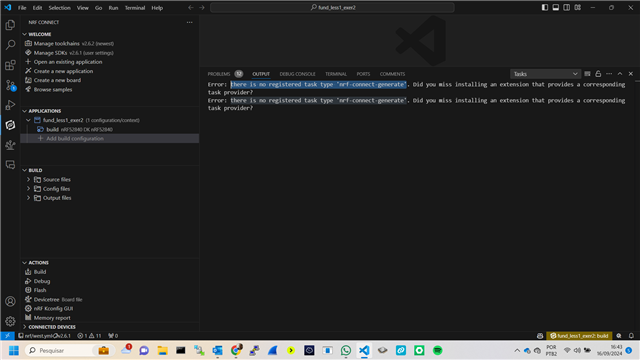Close the bottom panel
This screenshot has height=360, width=640.
click(x=631, y=74)
